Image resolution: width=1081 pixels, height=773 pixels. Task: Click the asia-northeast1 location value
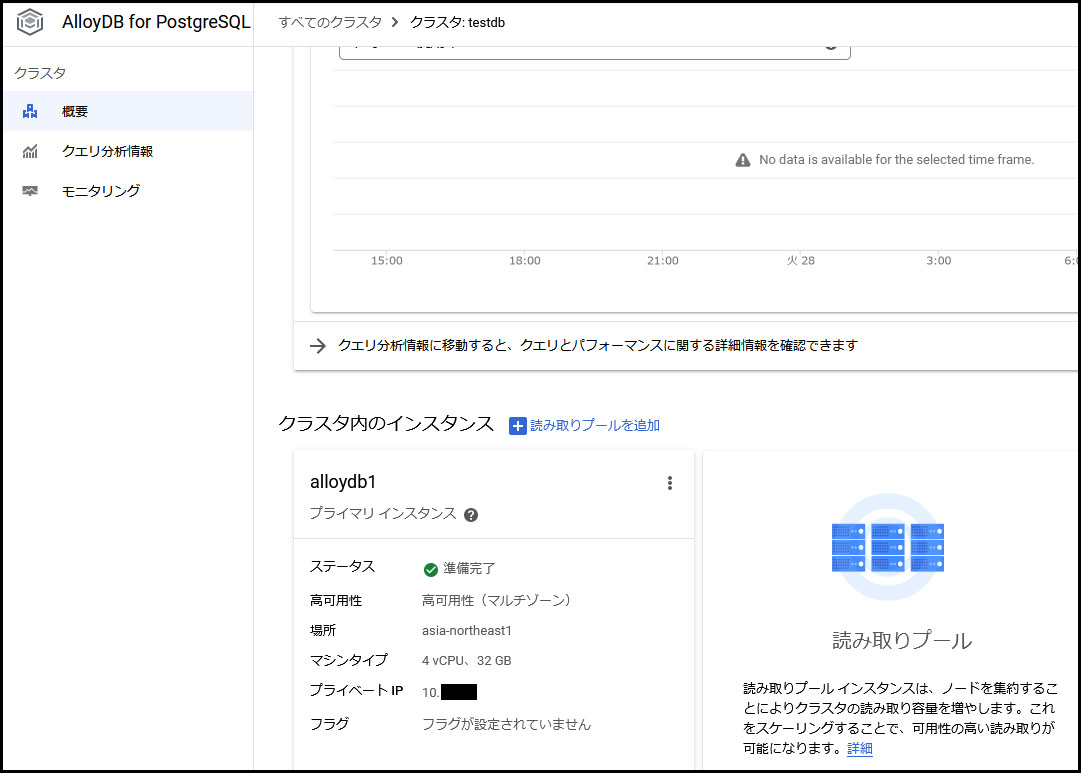(x=467, y=630)
